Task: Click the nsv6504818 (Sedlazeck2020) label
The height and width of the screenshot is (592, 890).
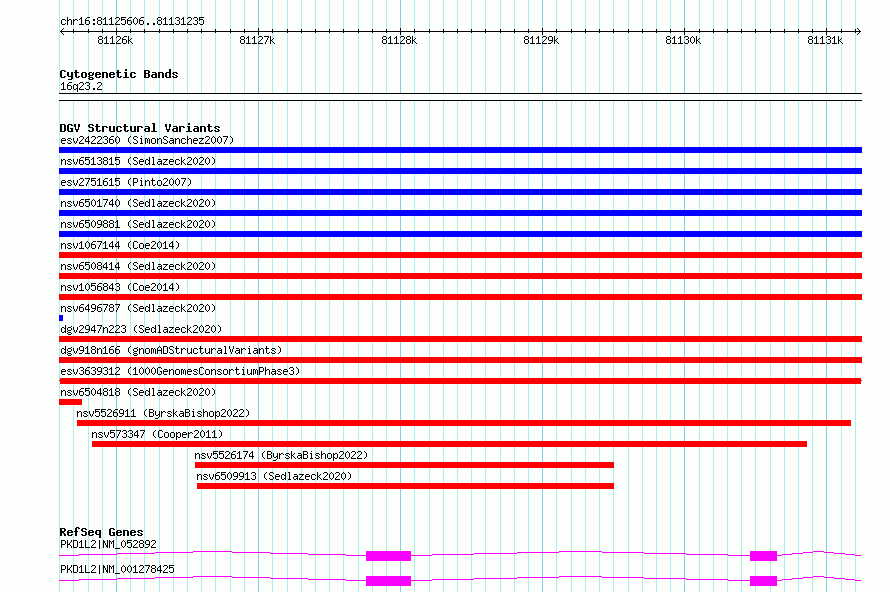Action: click(138, 392)
